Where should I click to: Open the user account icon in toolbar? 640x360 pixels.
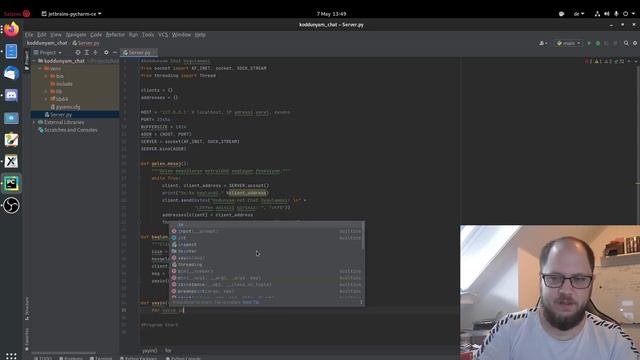542,43
